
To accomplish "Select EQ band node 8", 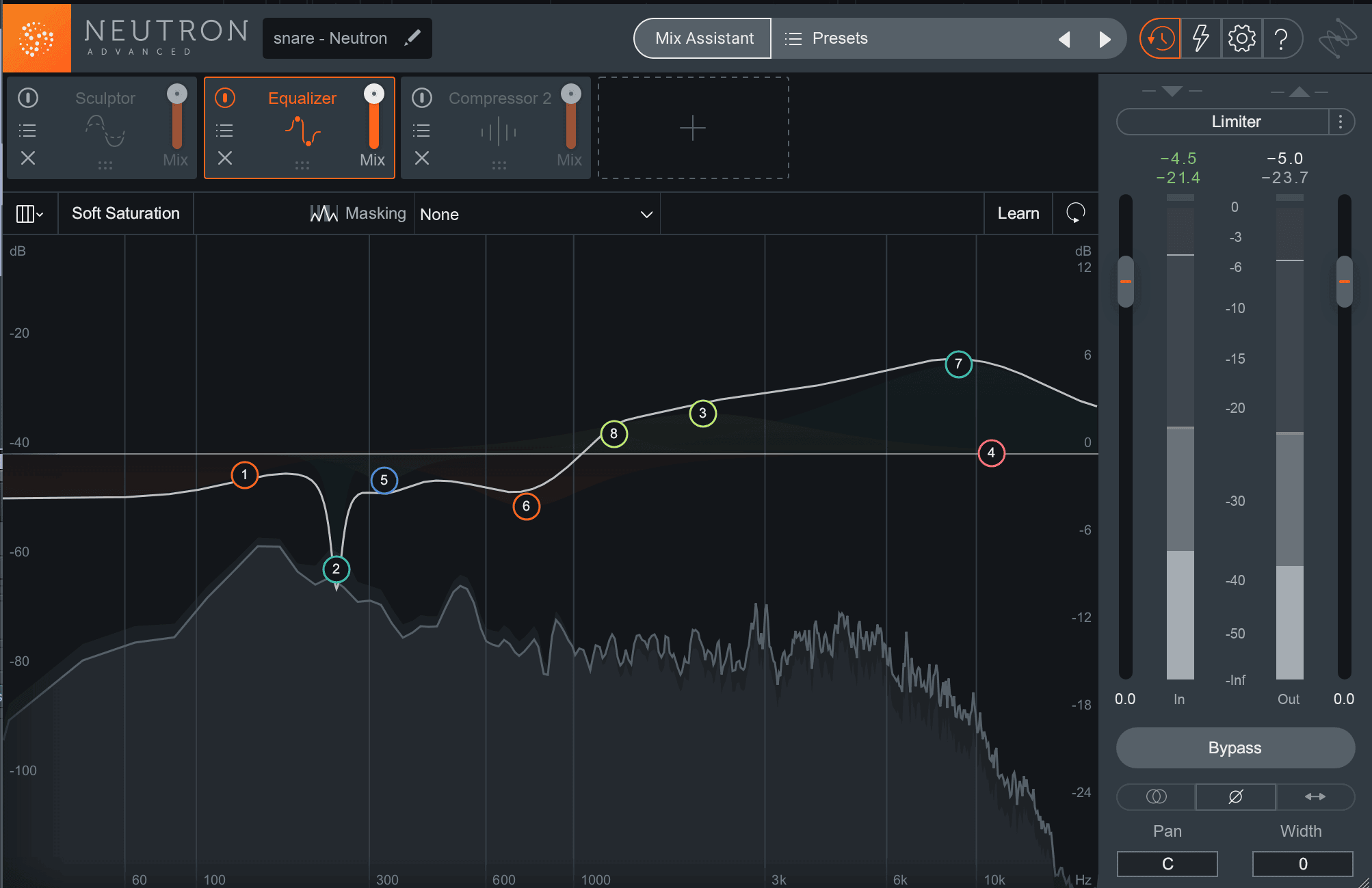I will click(x=614, y=433).
